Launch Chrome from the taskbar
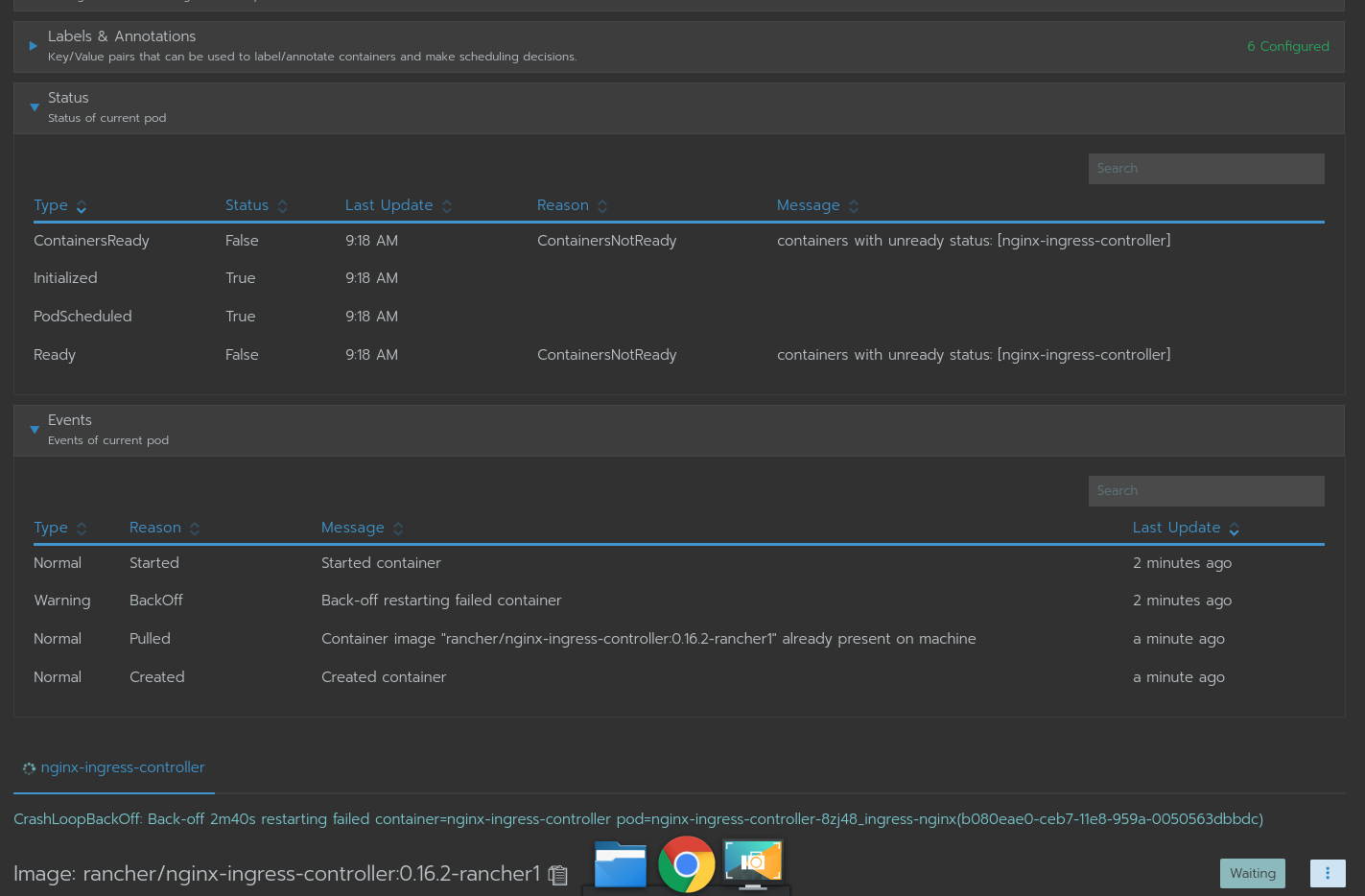Screen dimensions: 1365x896 tap(686, 863)
